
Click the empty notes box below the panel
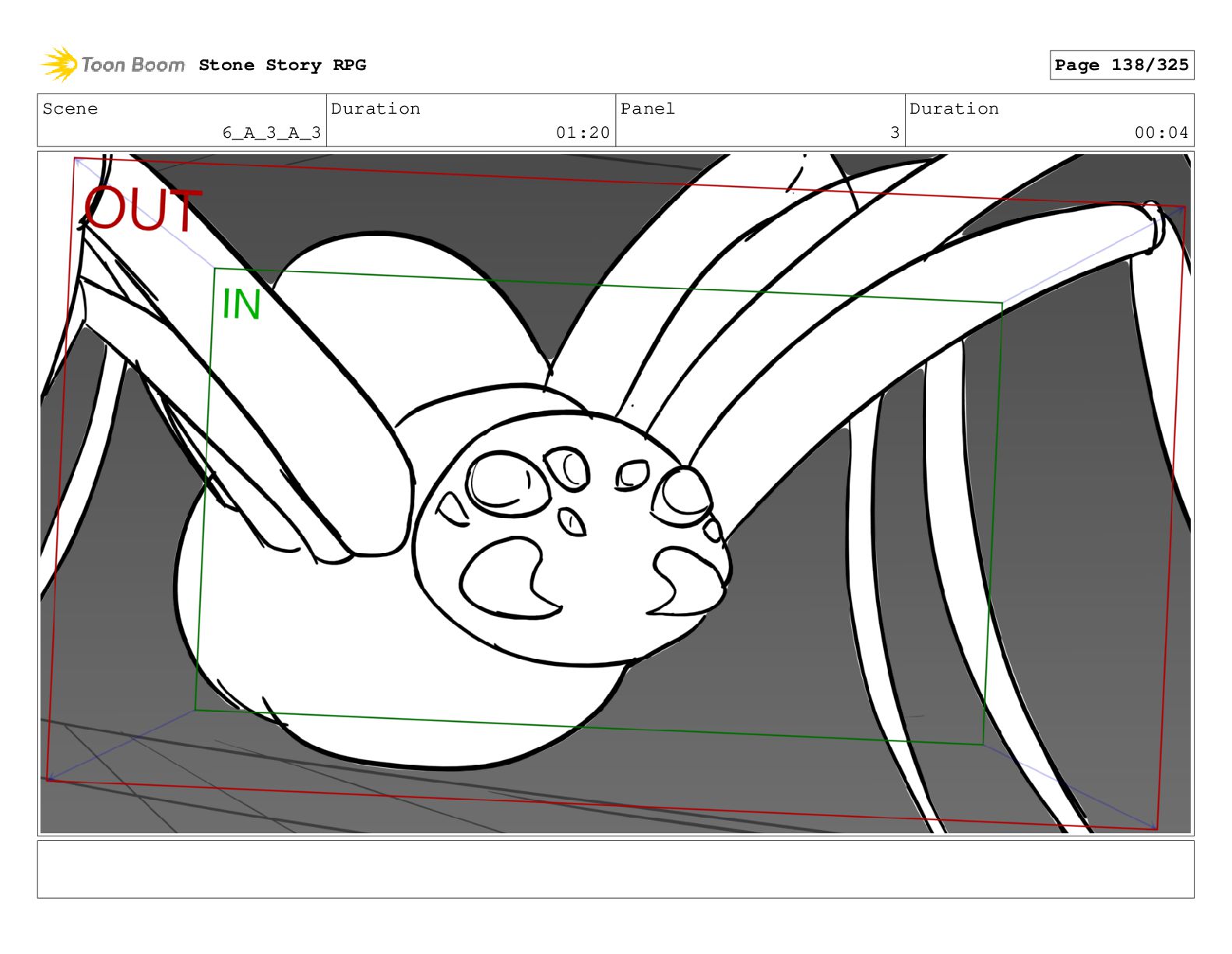615,869
